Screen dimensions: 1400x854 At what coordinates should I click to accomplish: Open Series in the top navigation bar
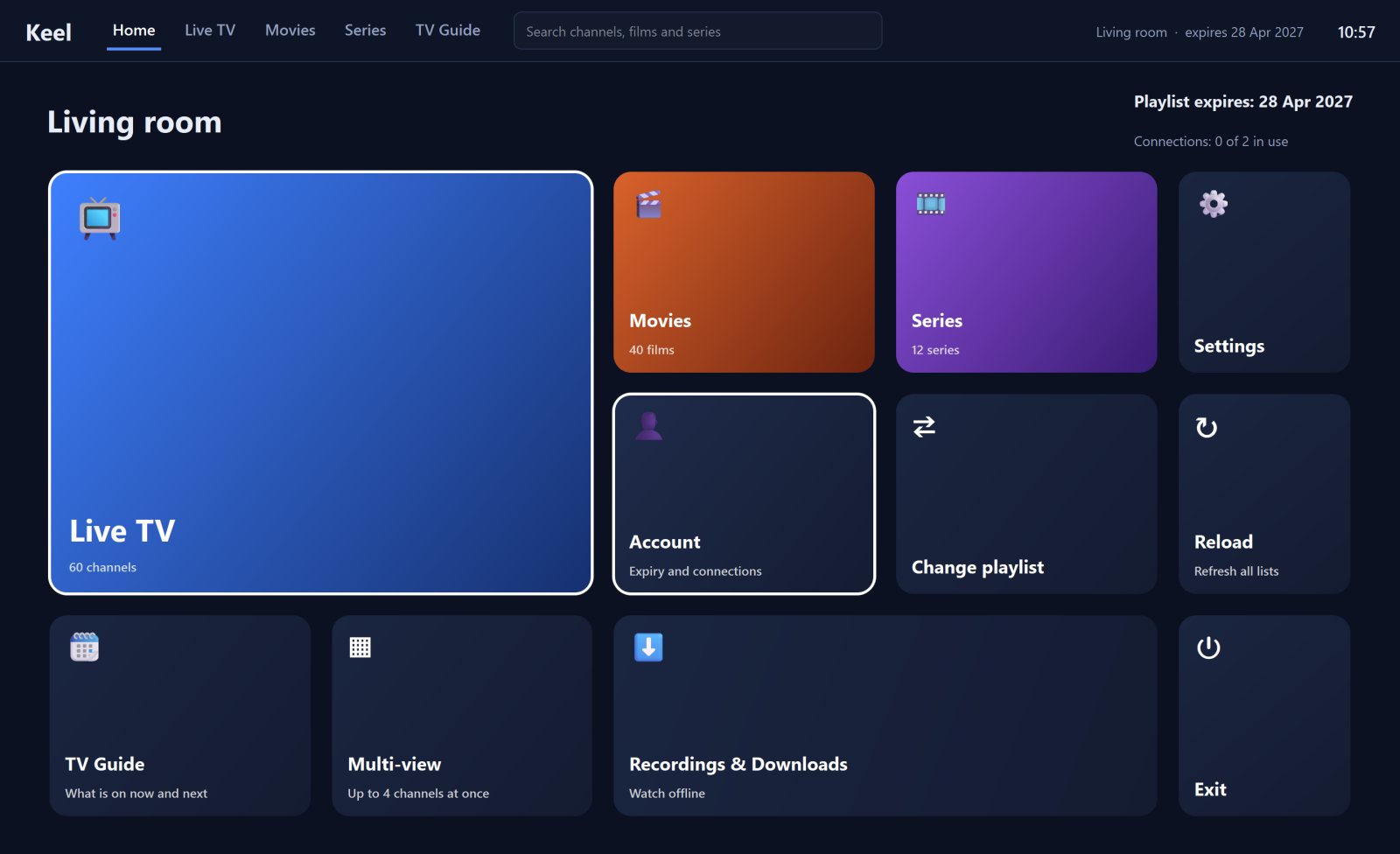[x=365, y=31]
